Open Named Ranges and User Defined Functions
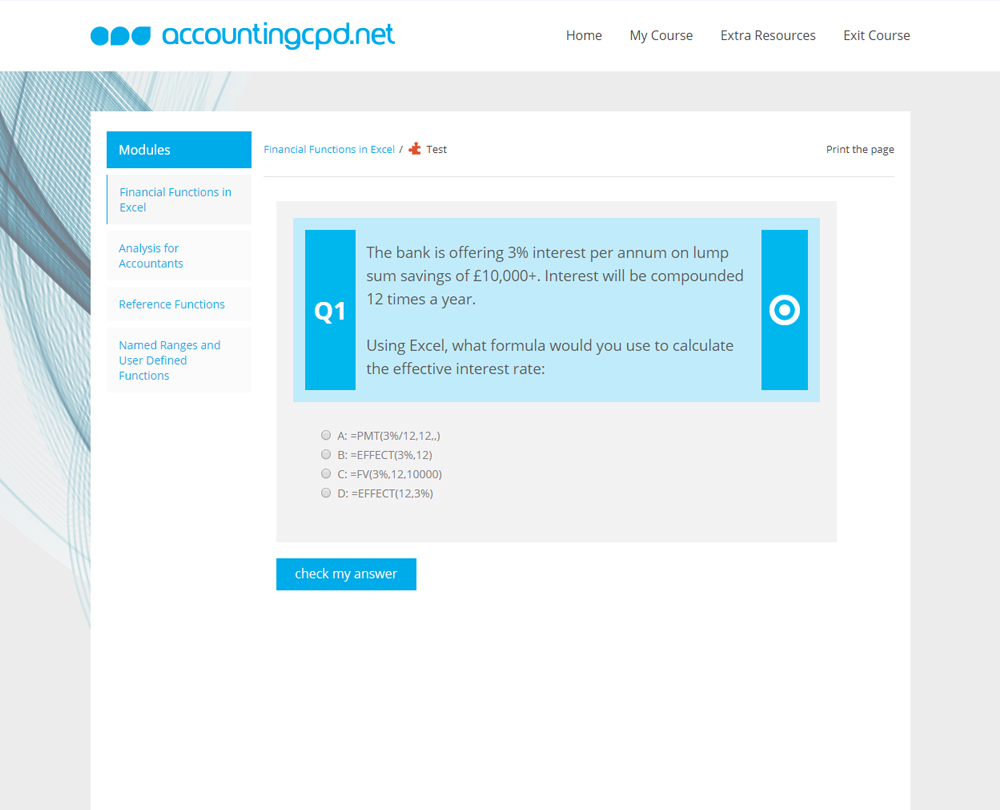 point(169,360)
